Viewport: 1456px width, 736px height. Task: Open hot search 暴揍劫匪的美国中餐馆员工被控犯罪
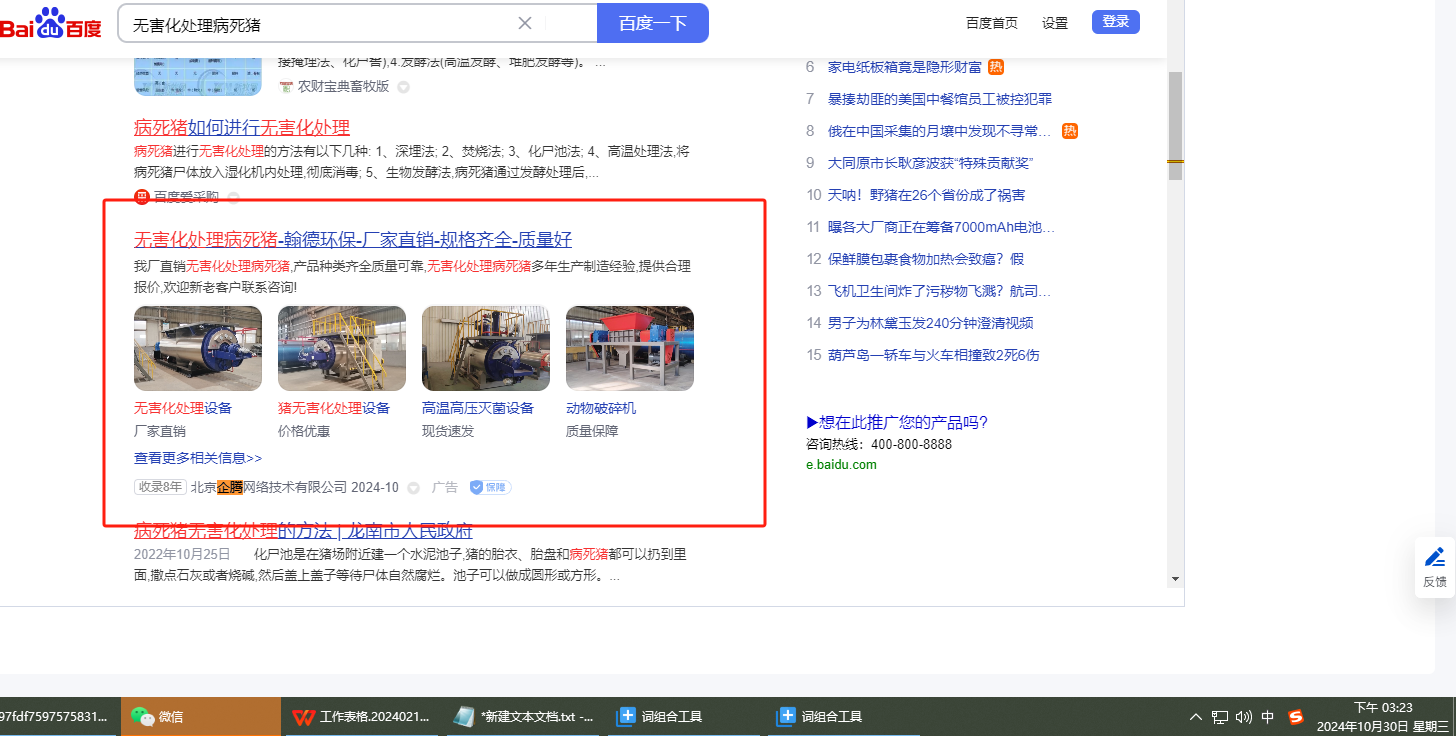[x=940, y=99]
